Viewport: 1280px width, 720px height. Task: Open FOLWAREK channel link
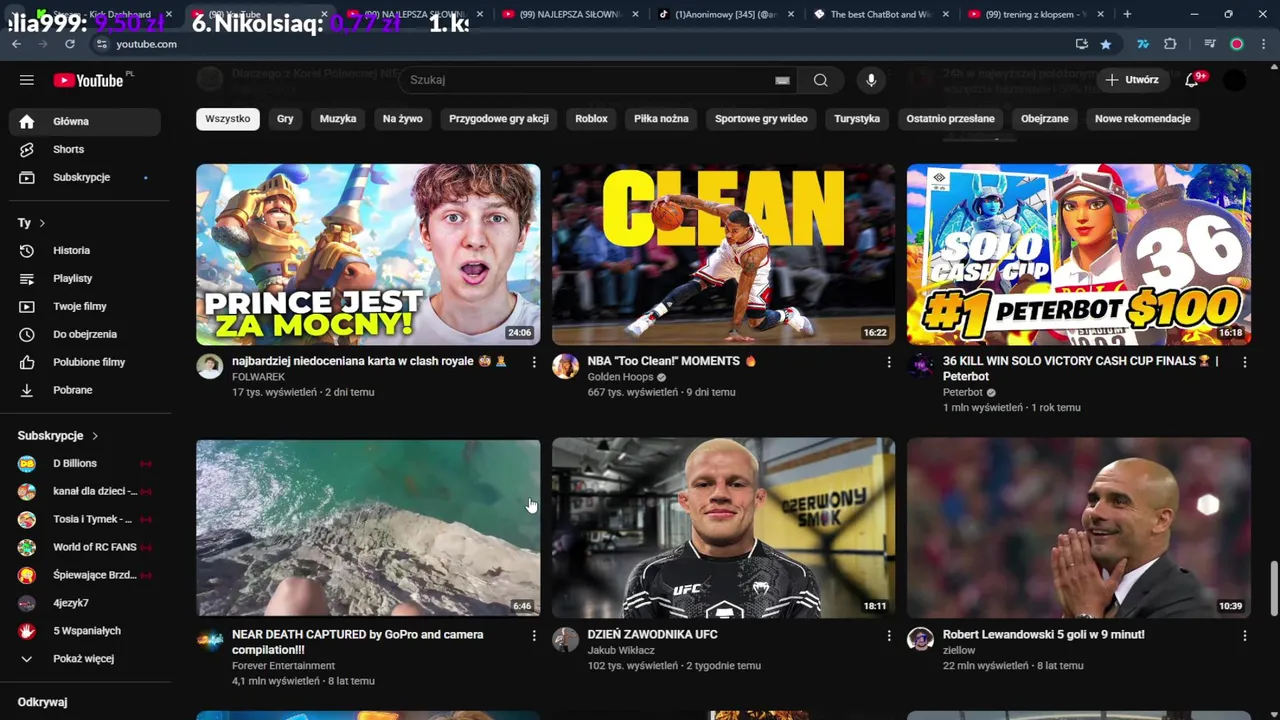[x=258, y=377]
